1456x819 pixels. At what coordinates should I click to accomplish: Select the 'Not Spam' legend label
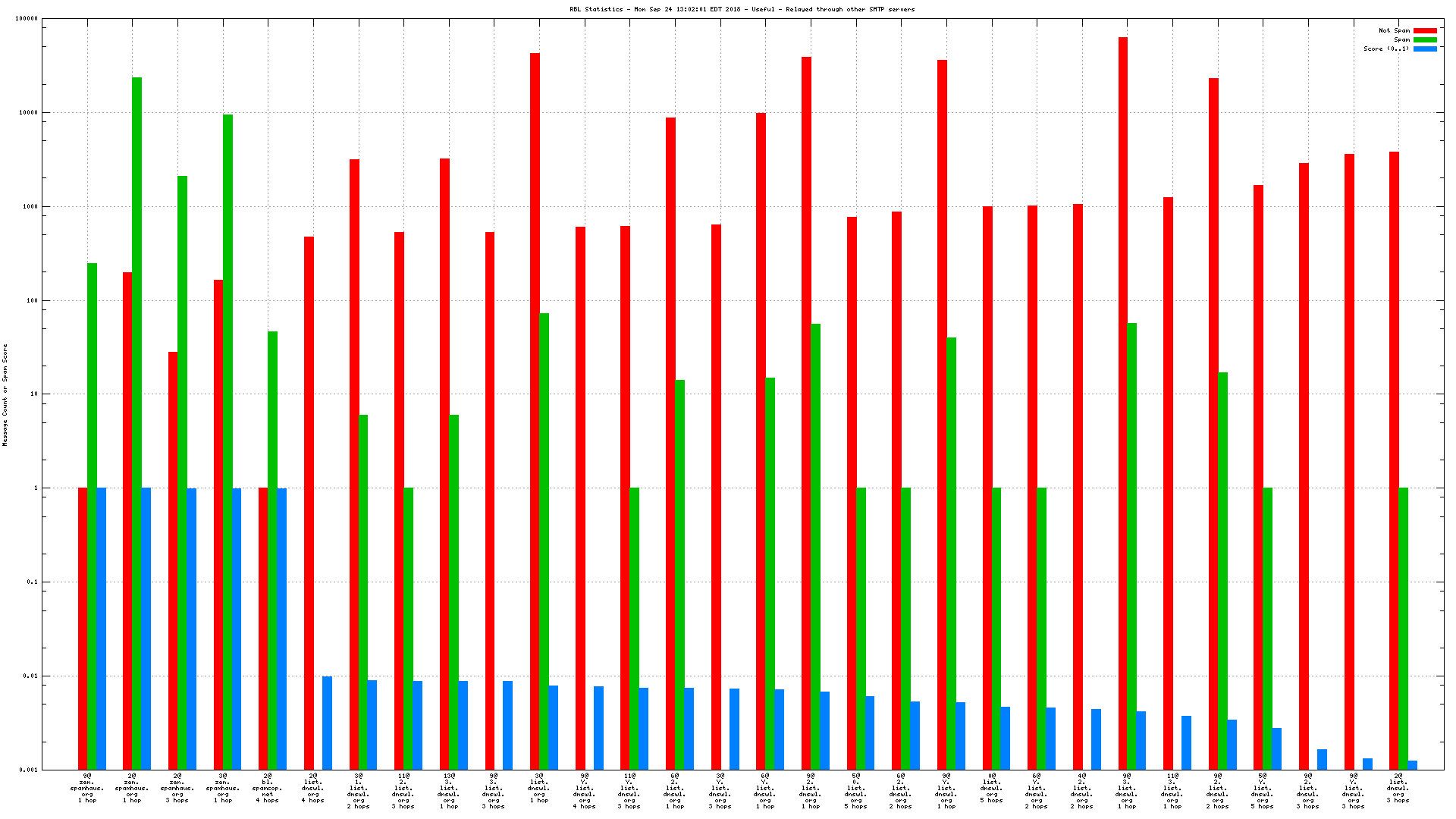point(1394,31)
